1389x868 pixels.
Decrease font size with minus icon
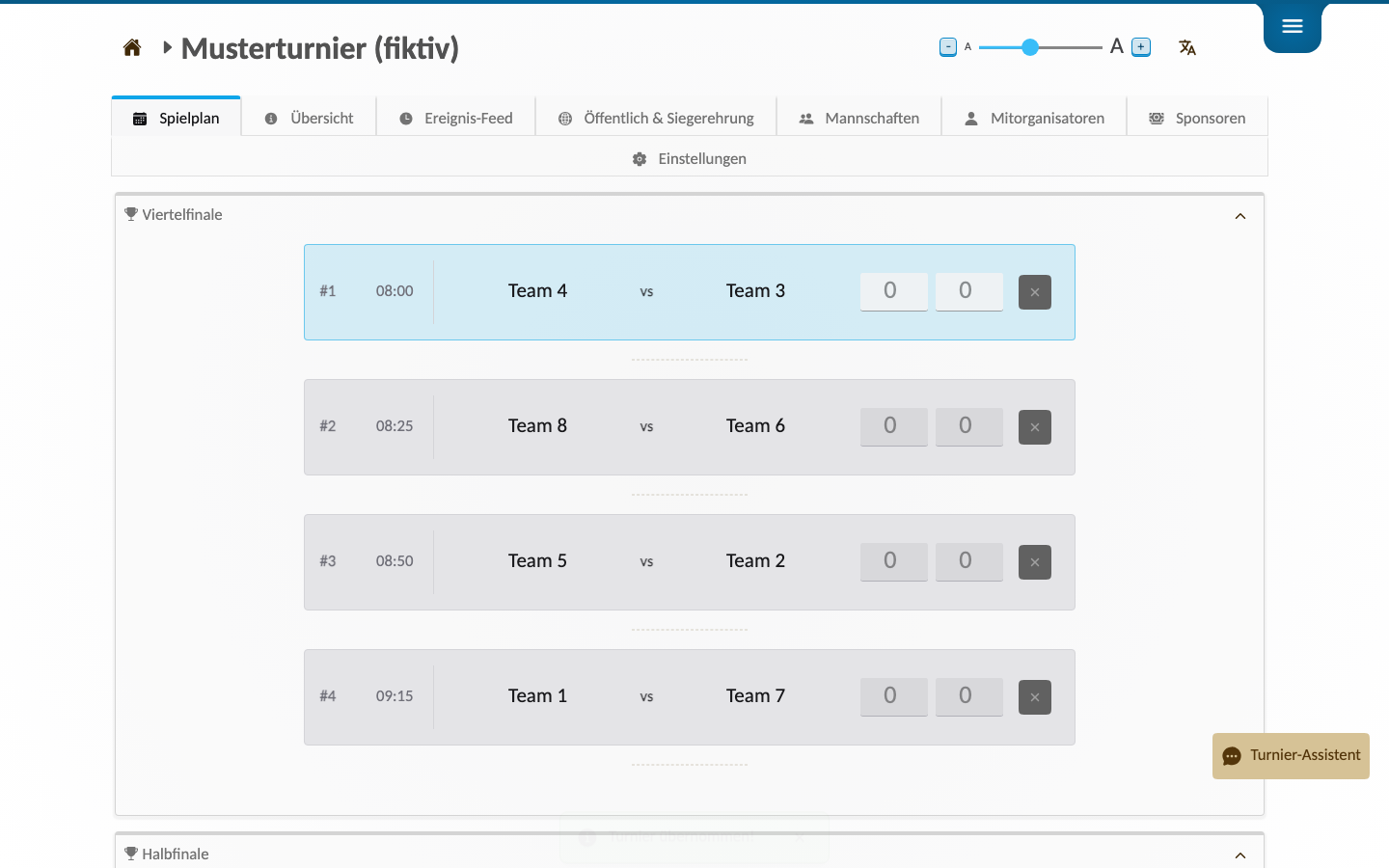coord(948,47)
